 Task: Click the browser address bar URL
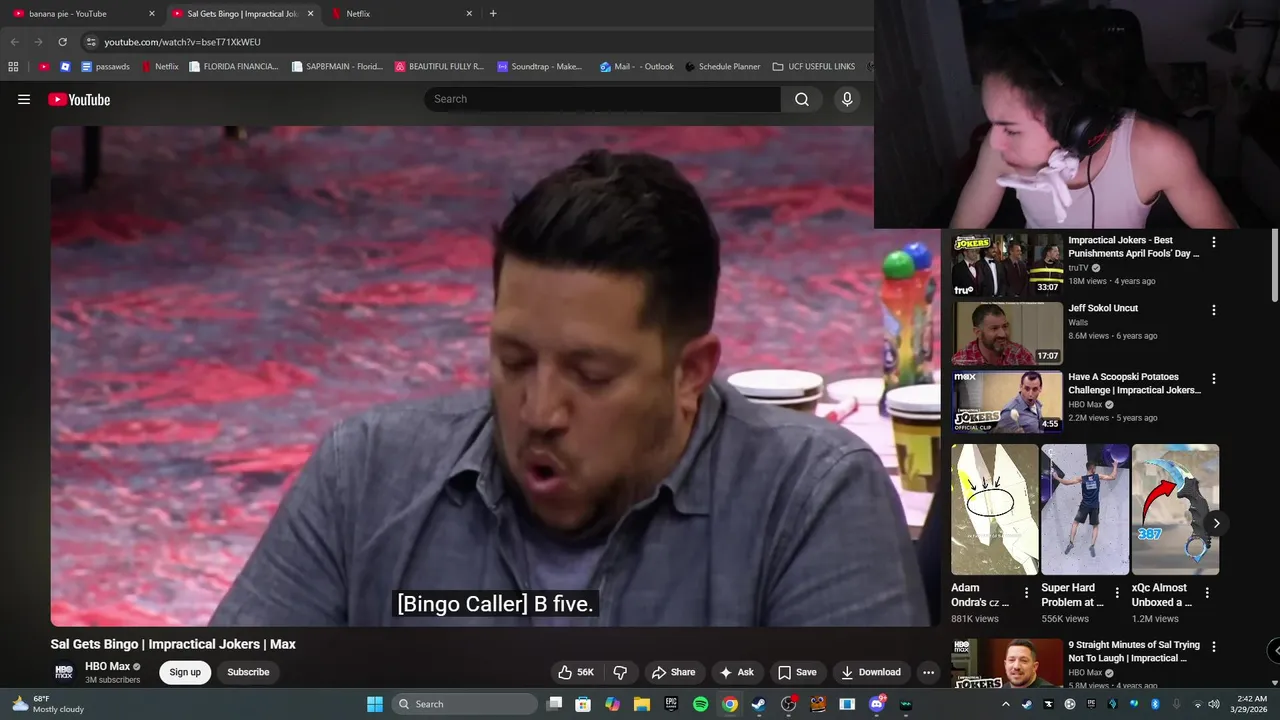(182, 42)
